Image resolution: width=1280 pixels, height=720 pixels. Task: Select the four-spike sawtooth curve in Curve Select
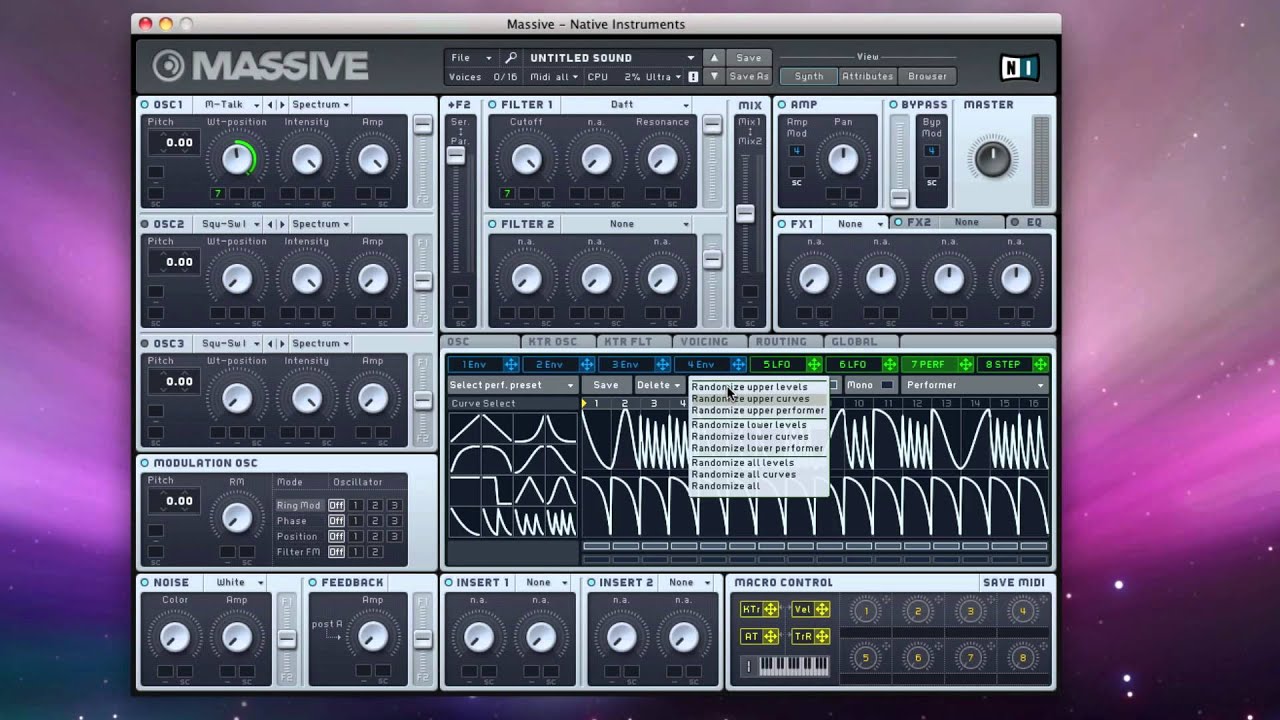(560, 521)
